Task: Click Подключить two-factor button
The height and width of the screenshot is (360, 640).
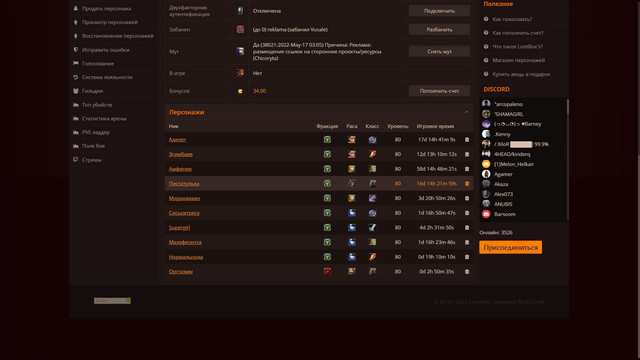Action: 440,11
